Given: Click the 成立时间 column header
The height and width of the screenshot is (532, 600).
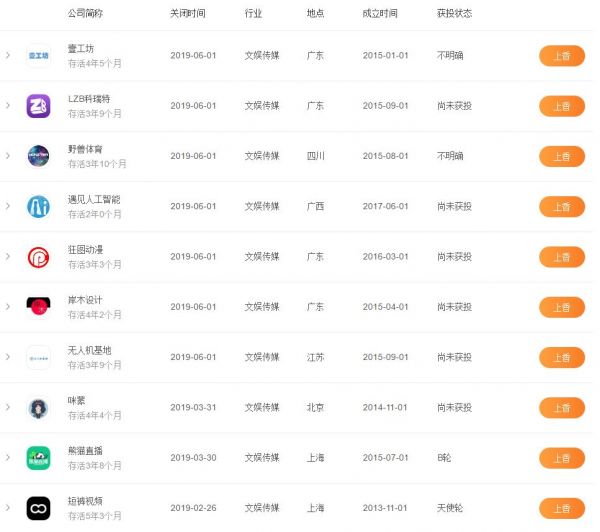Looking at the screenshot, I should pyautogui.click(x=380, y=13).
